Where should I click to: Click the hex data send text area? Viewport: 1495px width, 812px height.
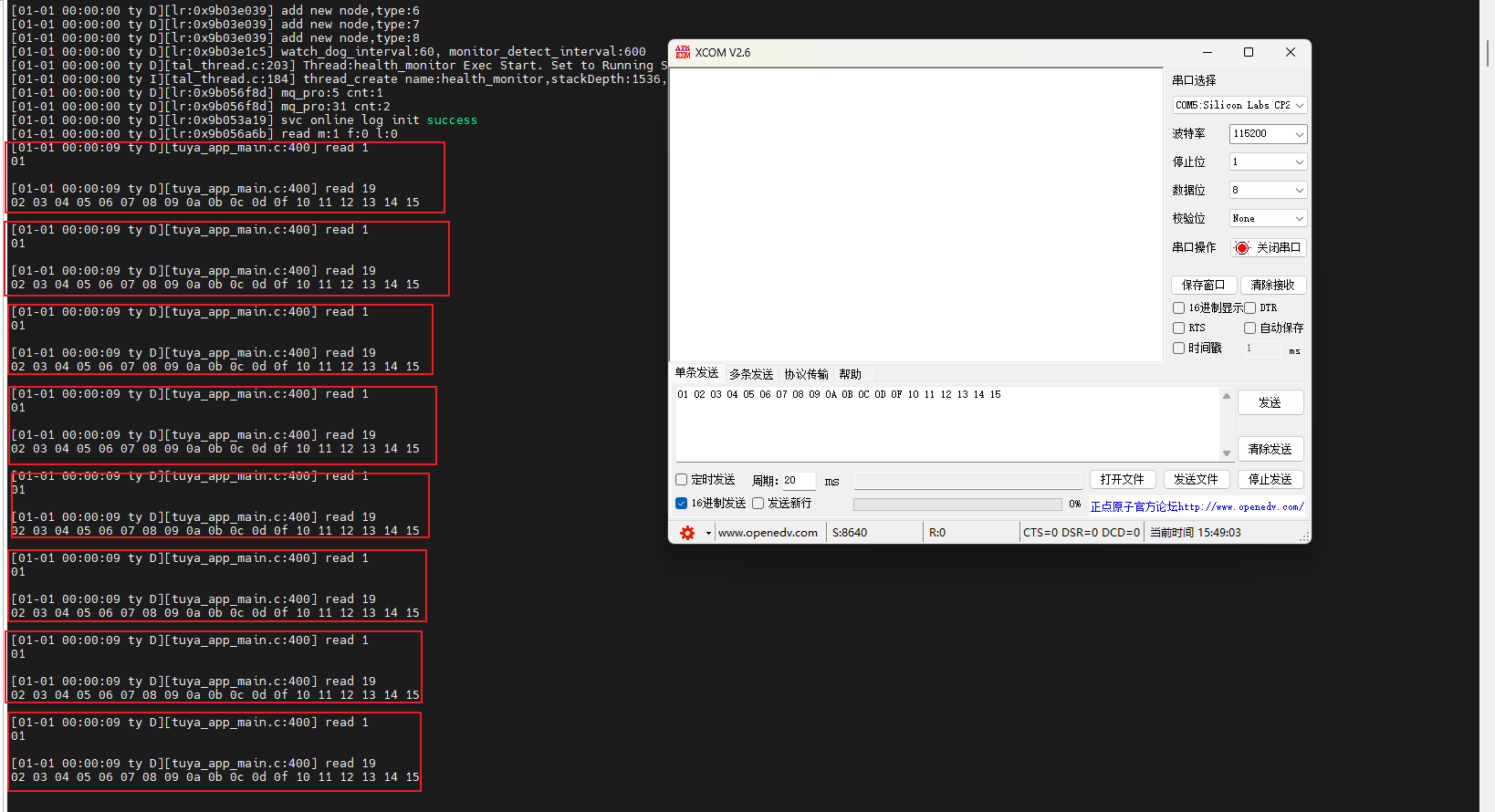947,424
